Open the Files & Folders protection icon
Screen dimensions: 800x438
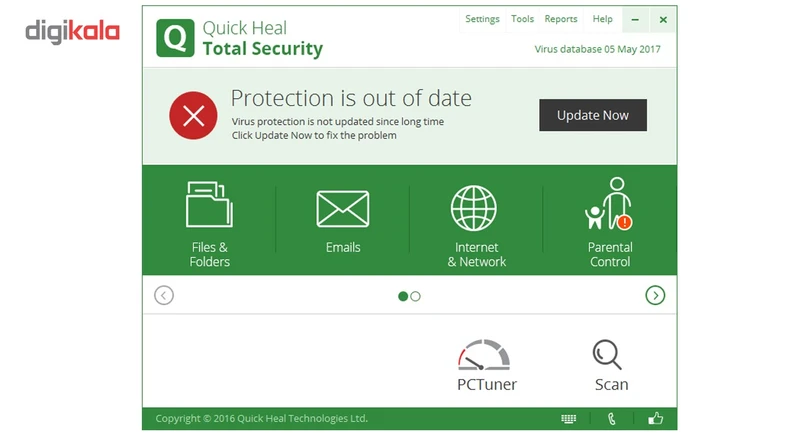click(x=209, y=205)
